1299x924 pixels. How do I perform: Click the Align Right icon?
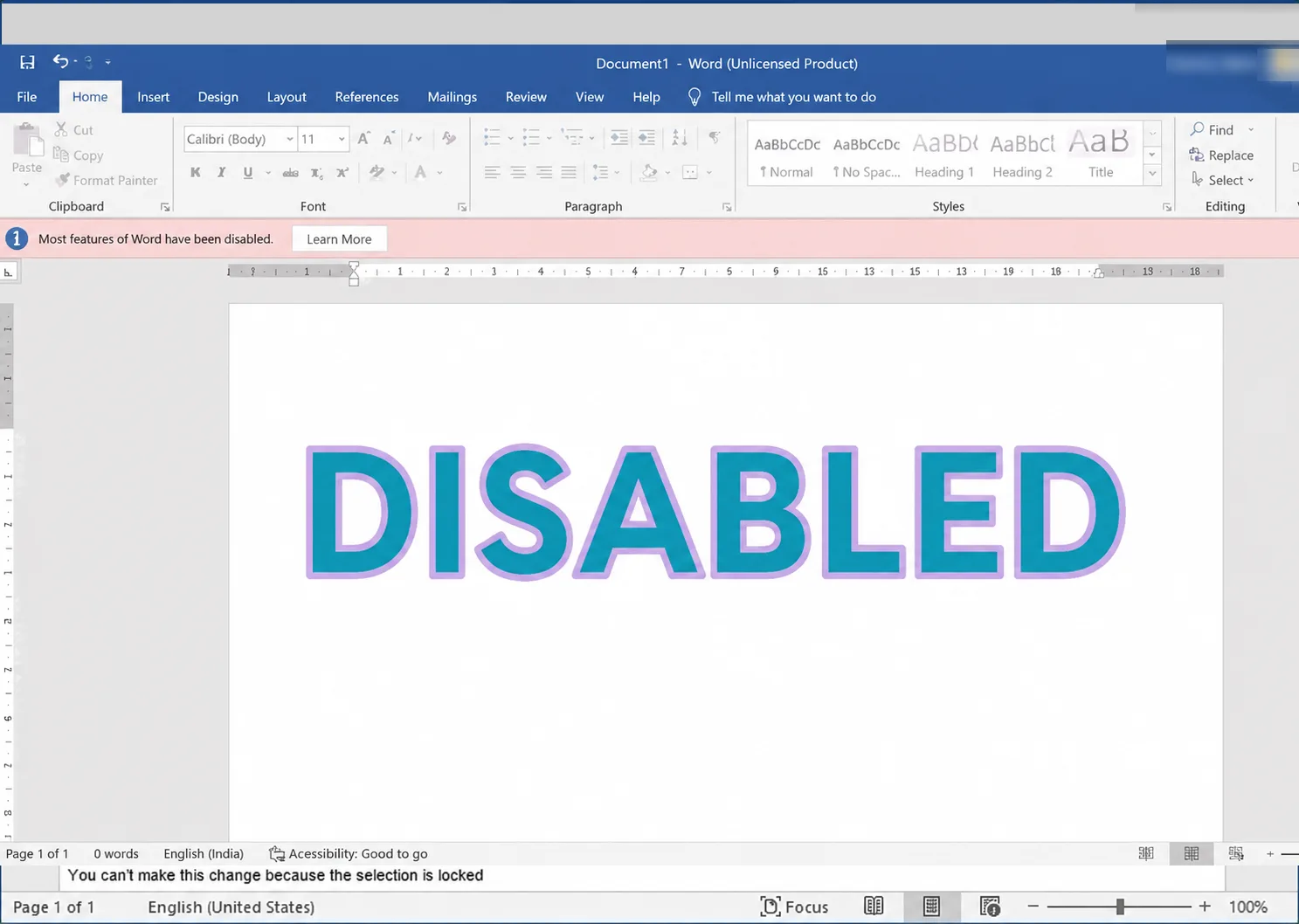pos(544,172)
